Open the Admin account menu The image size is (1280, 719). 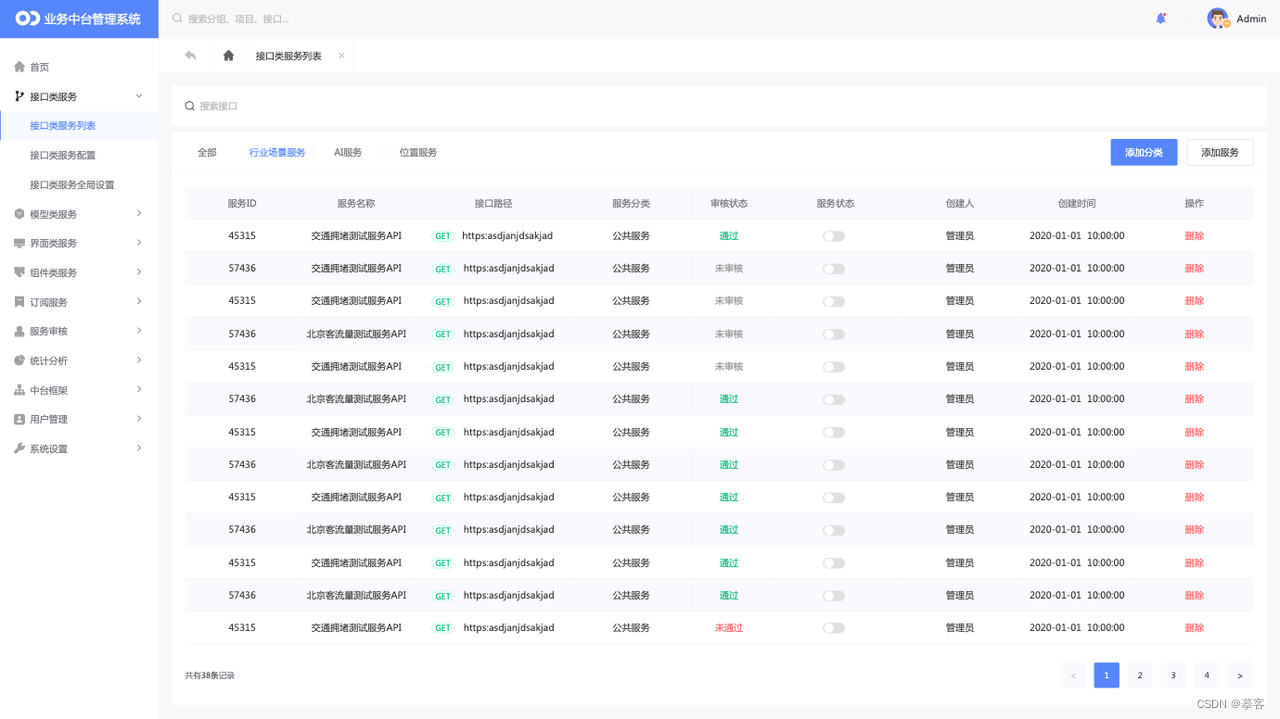point(1251,19)
